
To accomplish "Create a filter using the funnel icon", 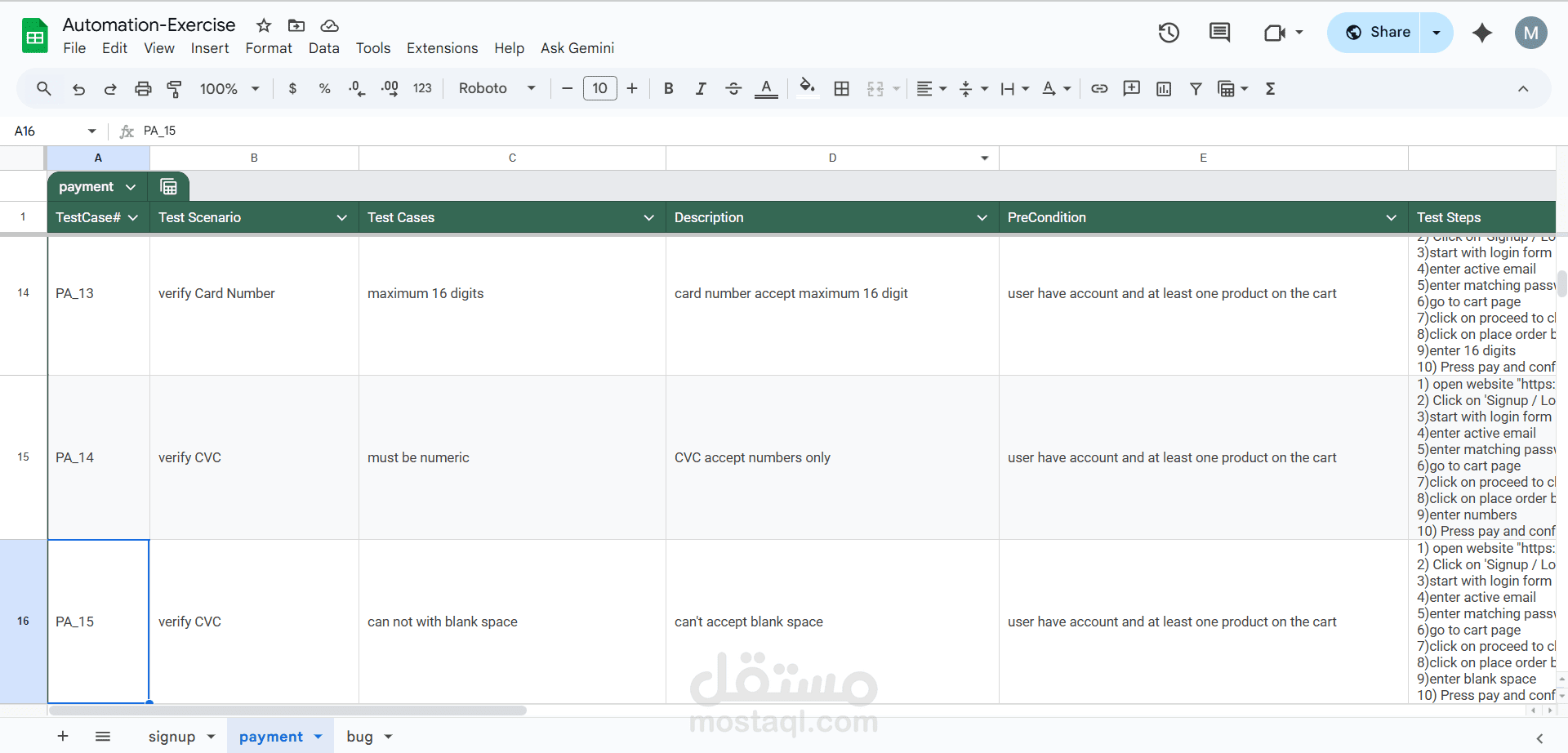I will [1196, 88].
